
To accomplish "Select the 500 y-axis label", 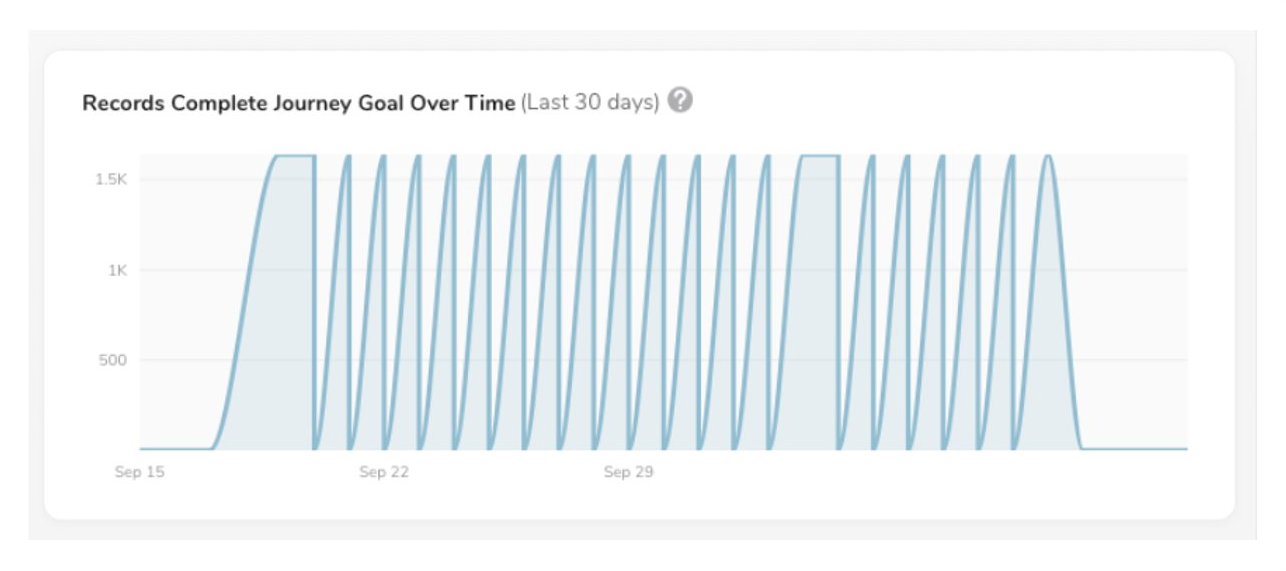I will click(x=112, y=360).
